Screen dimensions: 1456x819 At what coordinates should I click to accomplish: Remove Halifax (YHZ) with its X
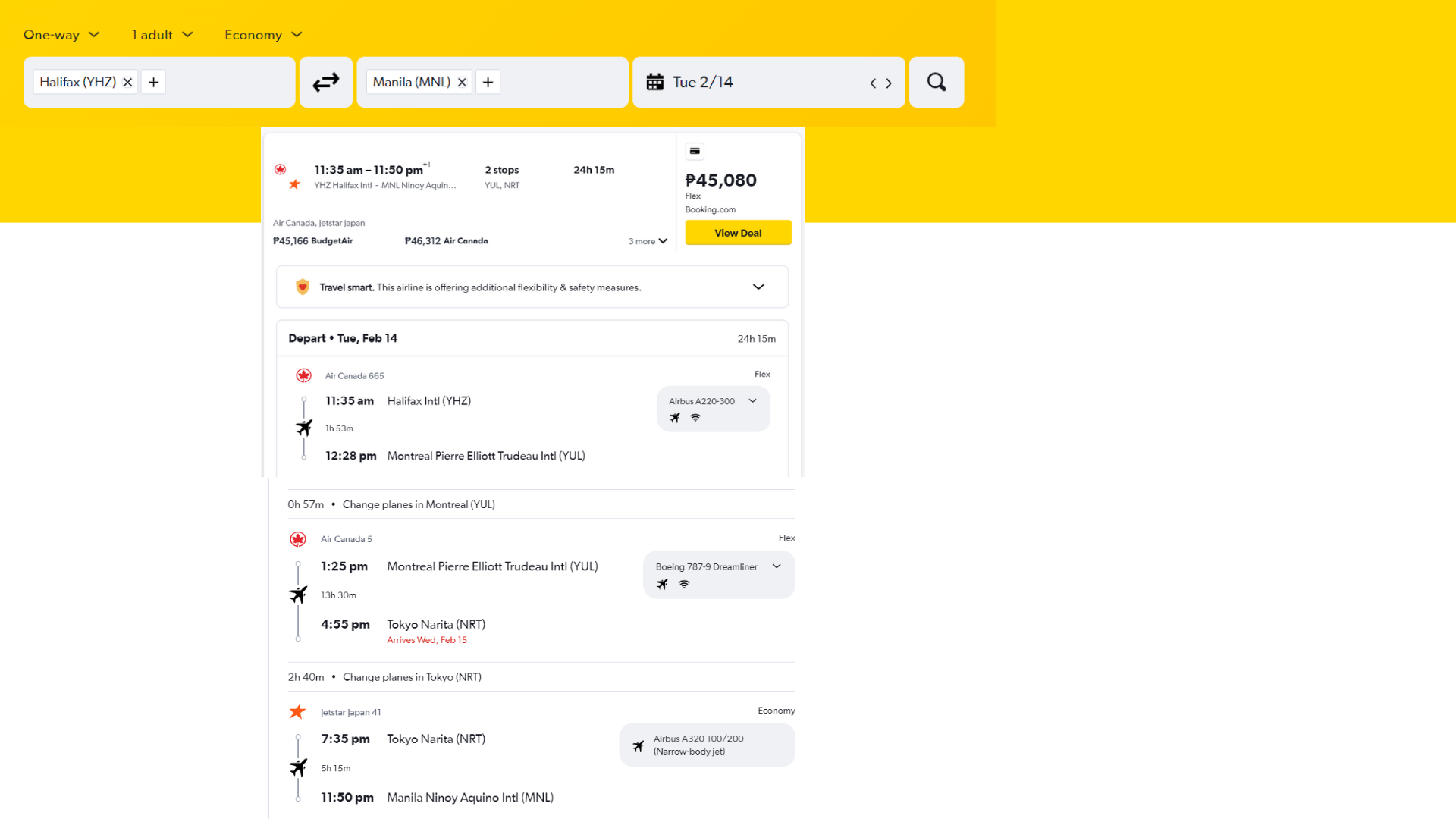point(128,82)
